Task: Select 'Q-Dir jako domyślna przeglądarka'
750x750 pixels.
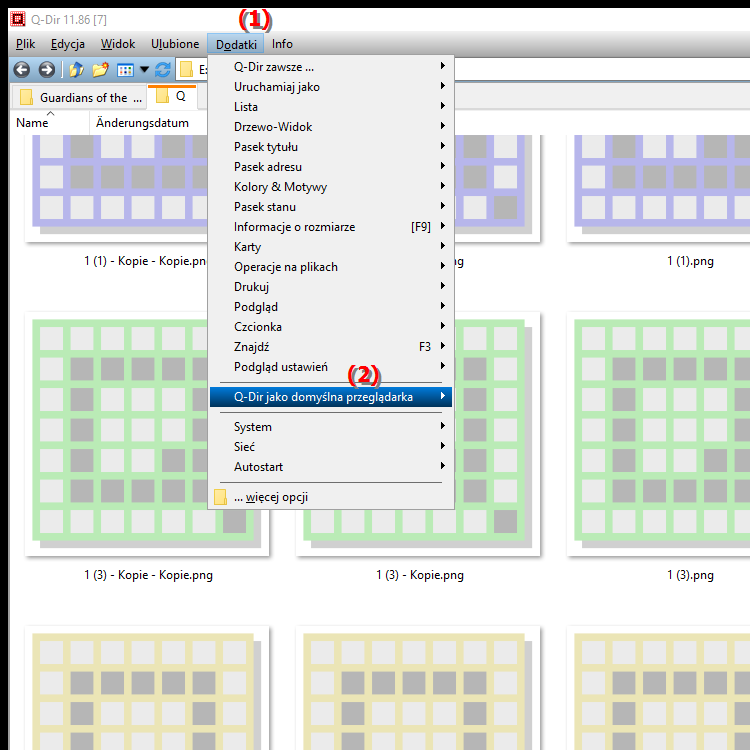Action: pos(331,397)
